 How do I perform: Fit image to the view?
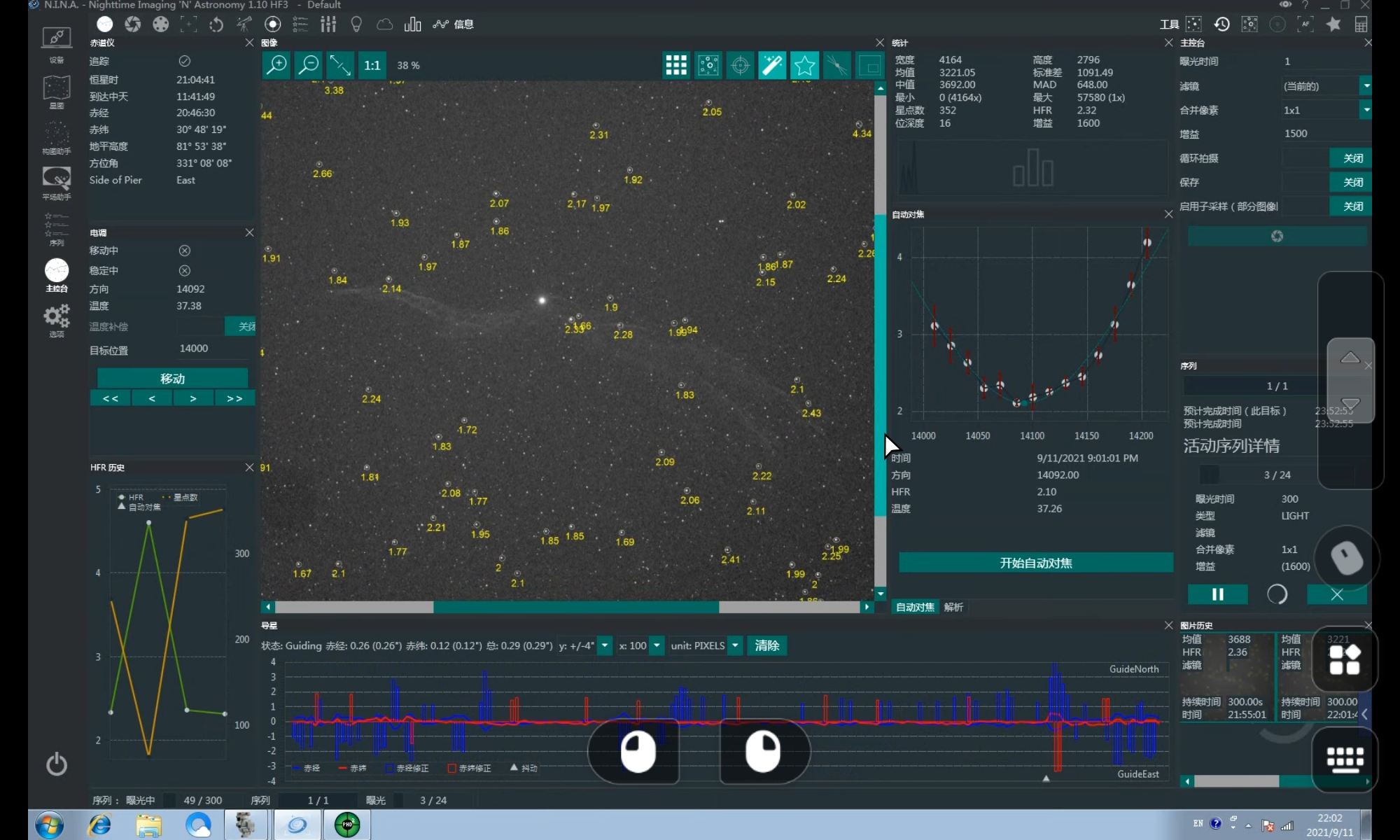(x=340, y=65)
